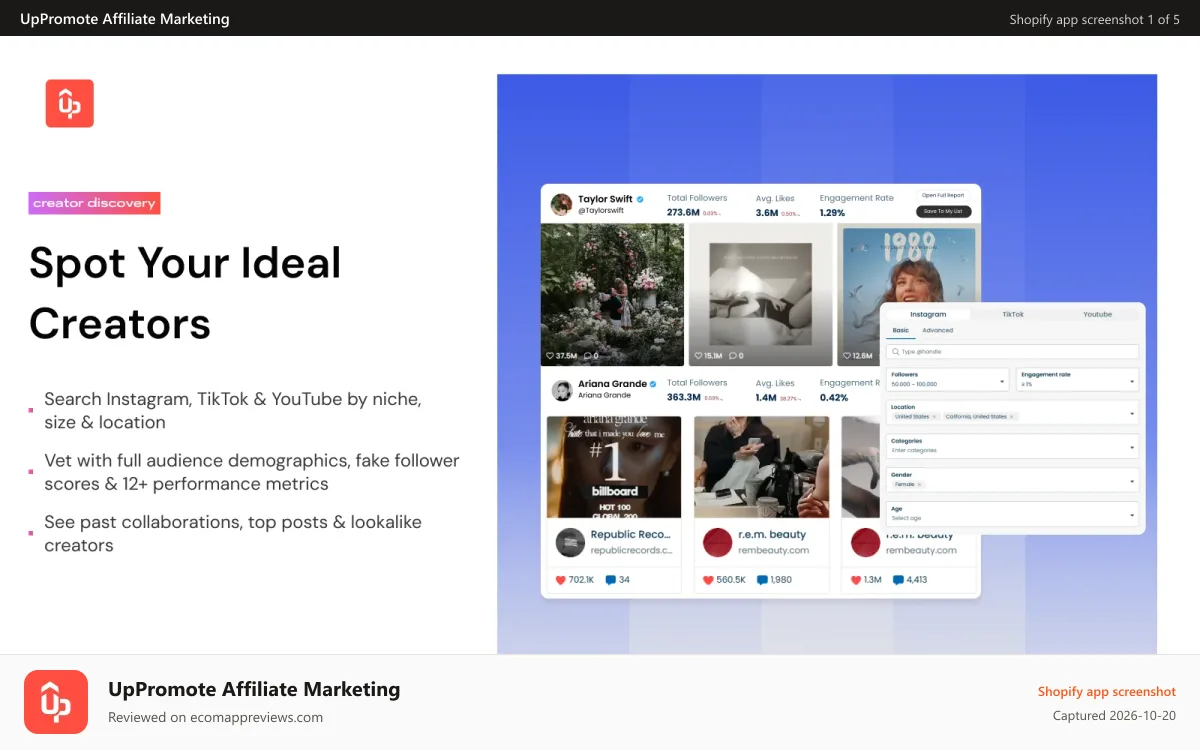Click the red heart beside 560.5K
This screenshot has height=750, width=1200.
(x=709, y=580)
